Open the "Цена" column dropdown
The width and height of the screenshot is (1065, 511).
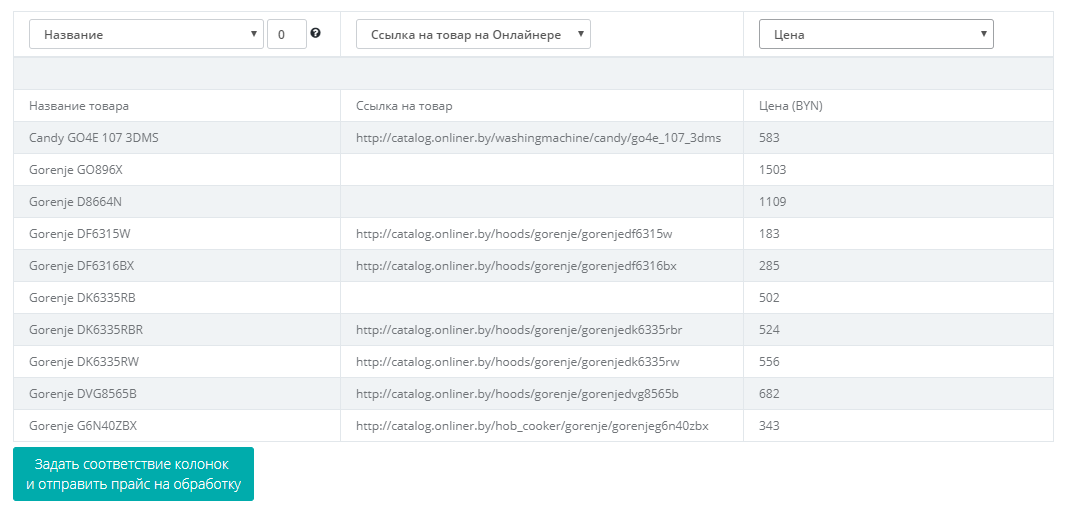point(876,34)
